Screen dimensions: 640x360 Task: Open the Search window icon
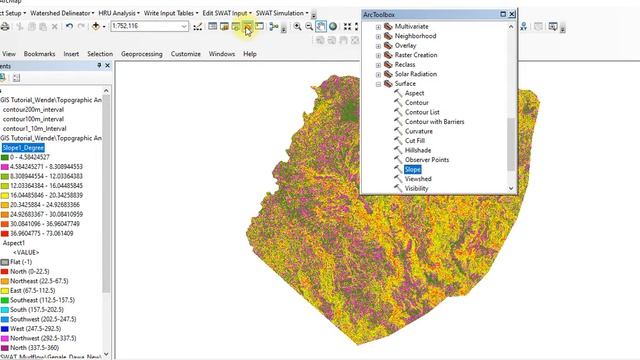[236, 27]
